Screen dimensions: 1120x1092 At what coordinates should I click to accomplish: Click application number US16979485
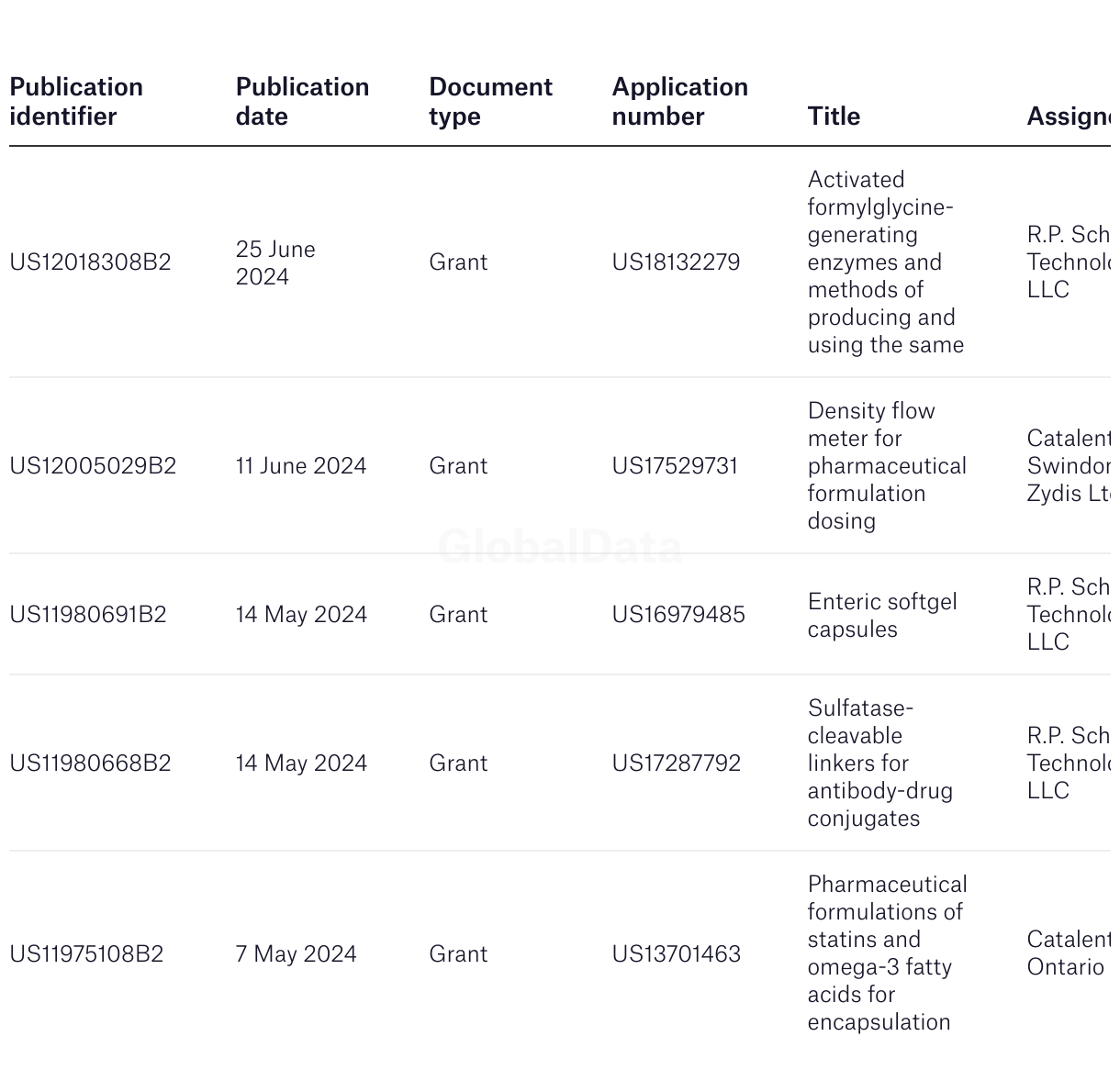[678, 615]
